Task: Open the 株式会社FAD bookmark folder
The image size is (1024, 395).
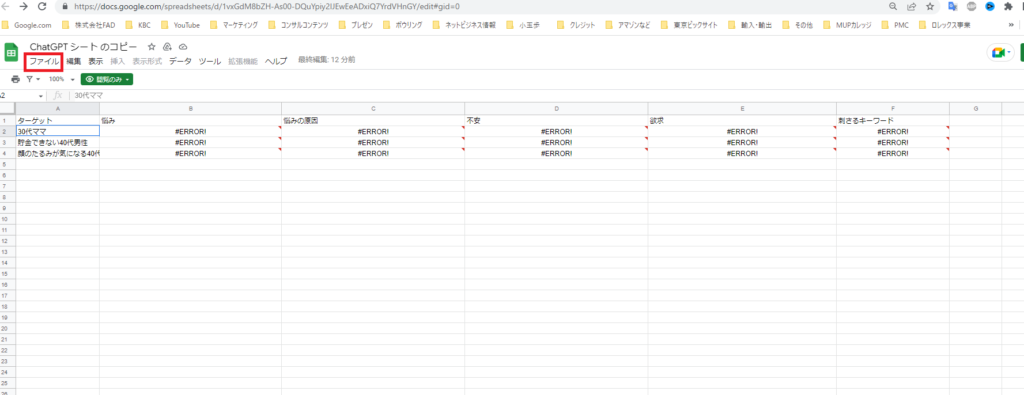Action: 89,25
